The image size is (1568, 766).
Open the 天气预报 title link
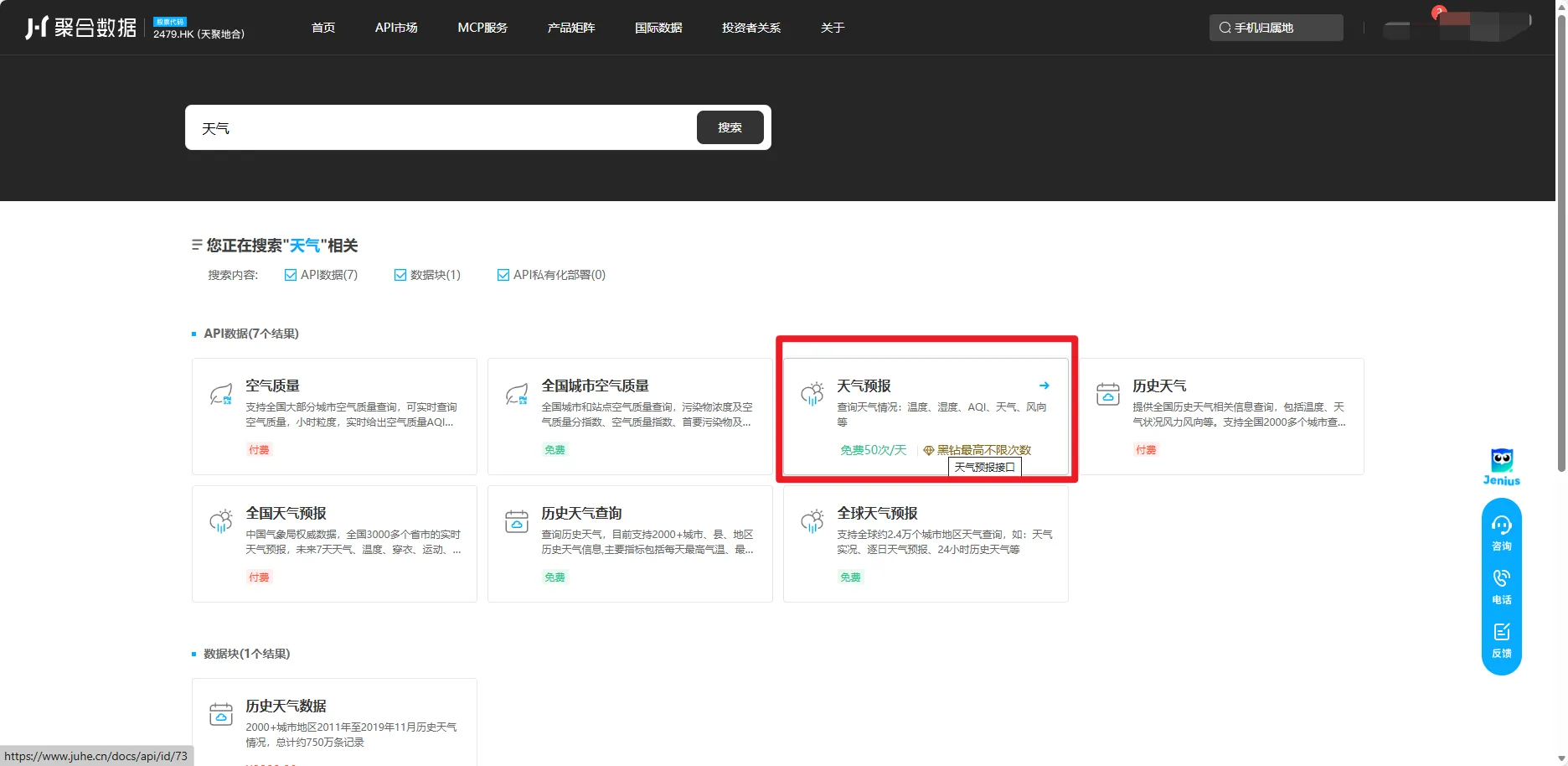pos(864,386)
